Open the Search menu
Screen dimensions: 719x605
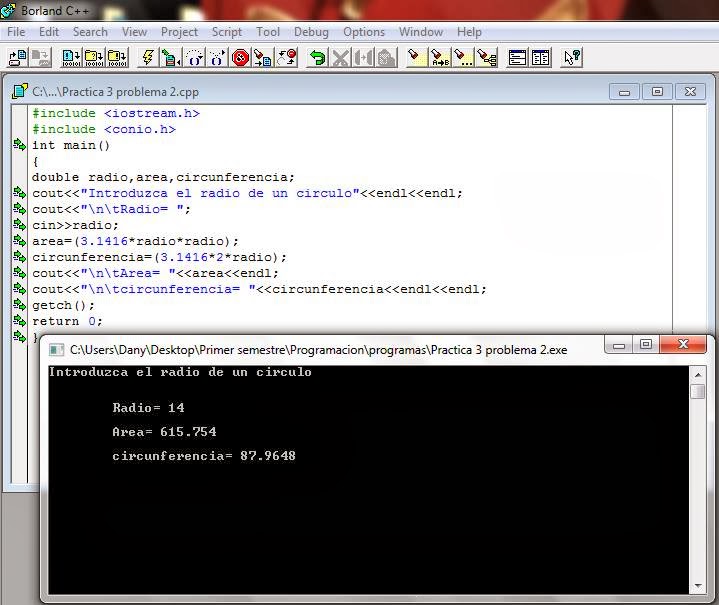(90, 32)
